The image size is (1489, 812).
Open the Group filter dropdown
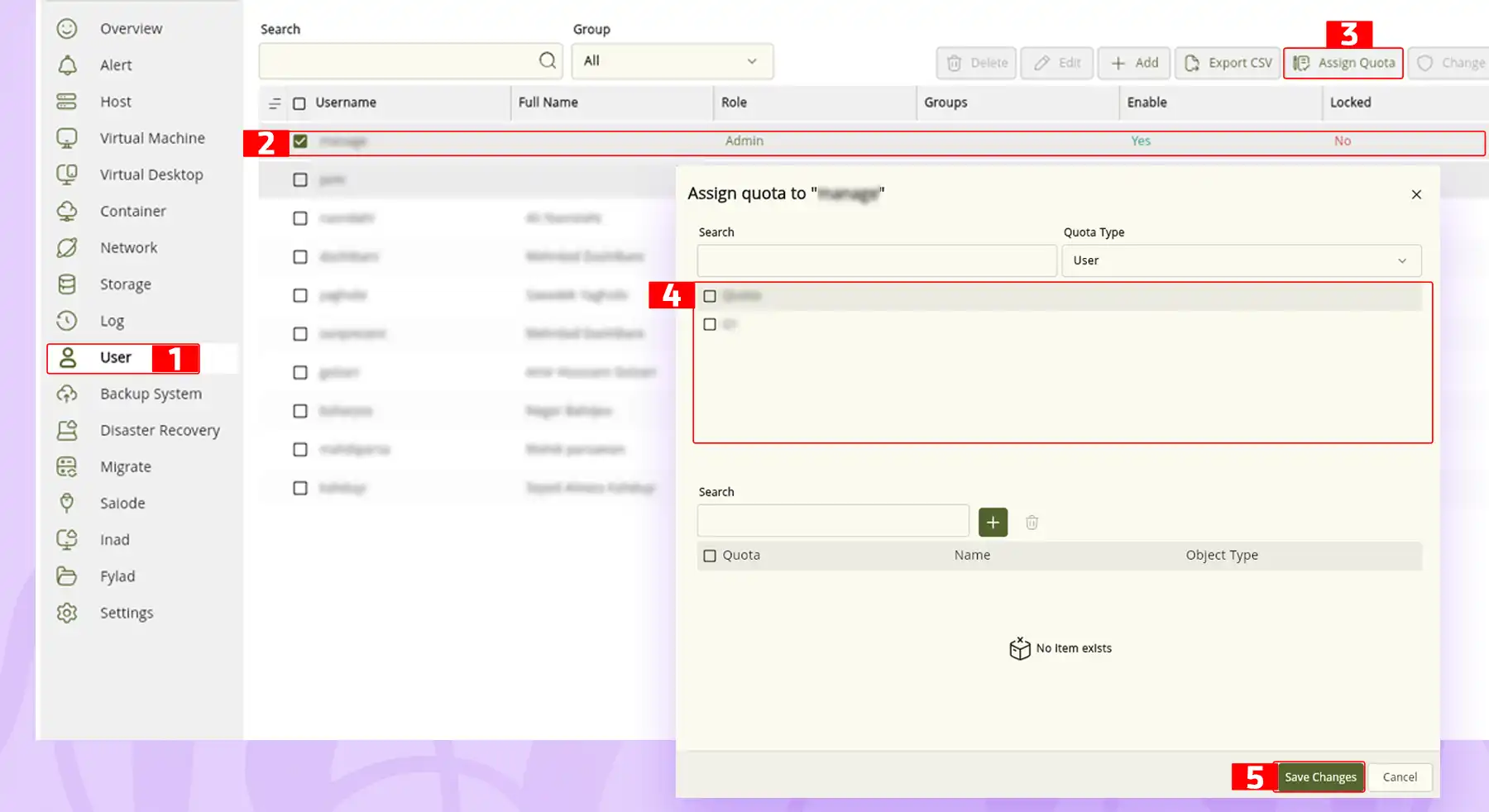coord(672,61)
